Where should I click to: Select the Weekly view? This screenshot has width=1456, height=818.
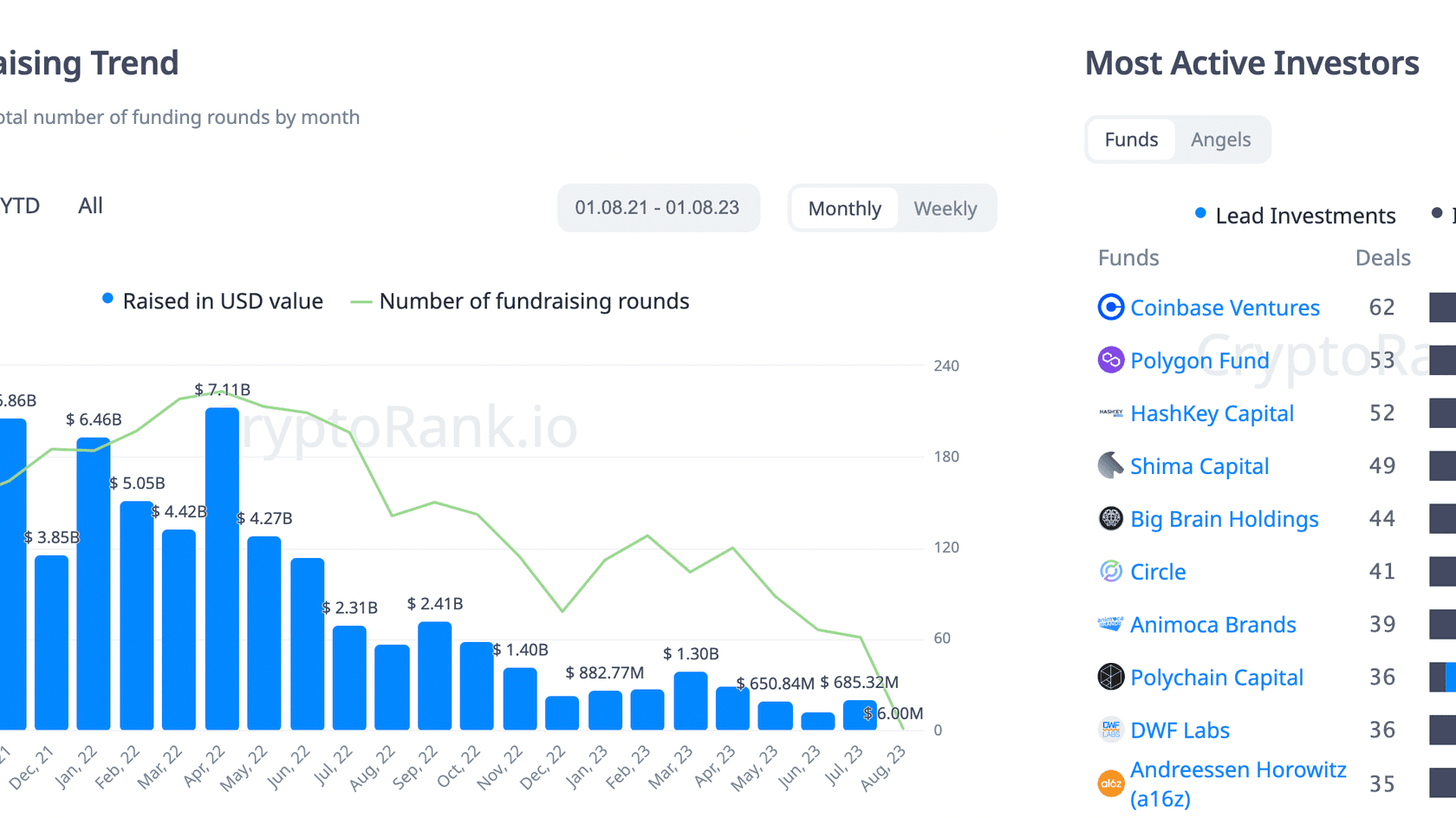coord(945,208)
